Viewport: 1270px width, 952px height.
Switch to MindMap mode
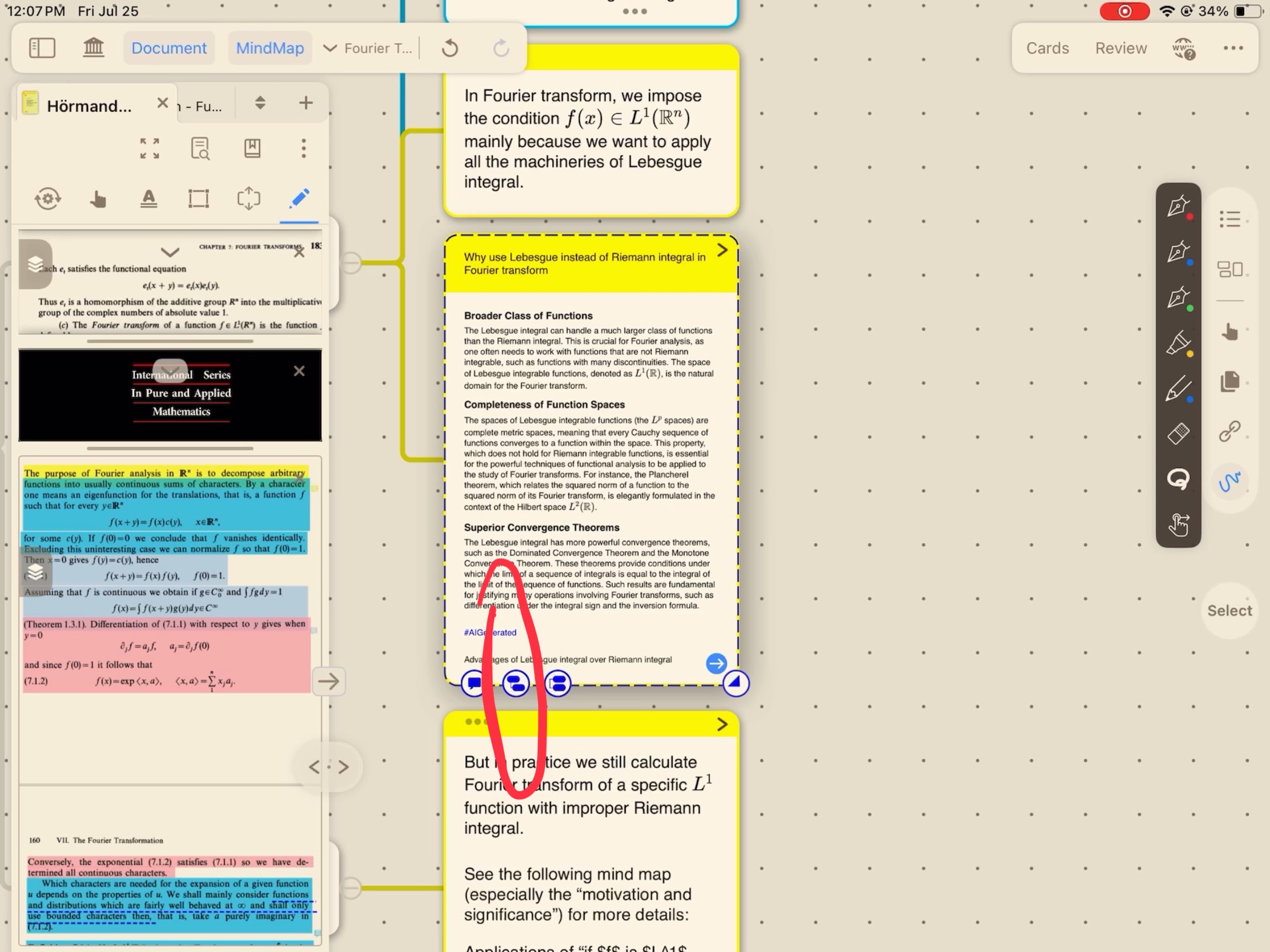(270, 47)
